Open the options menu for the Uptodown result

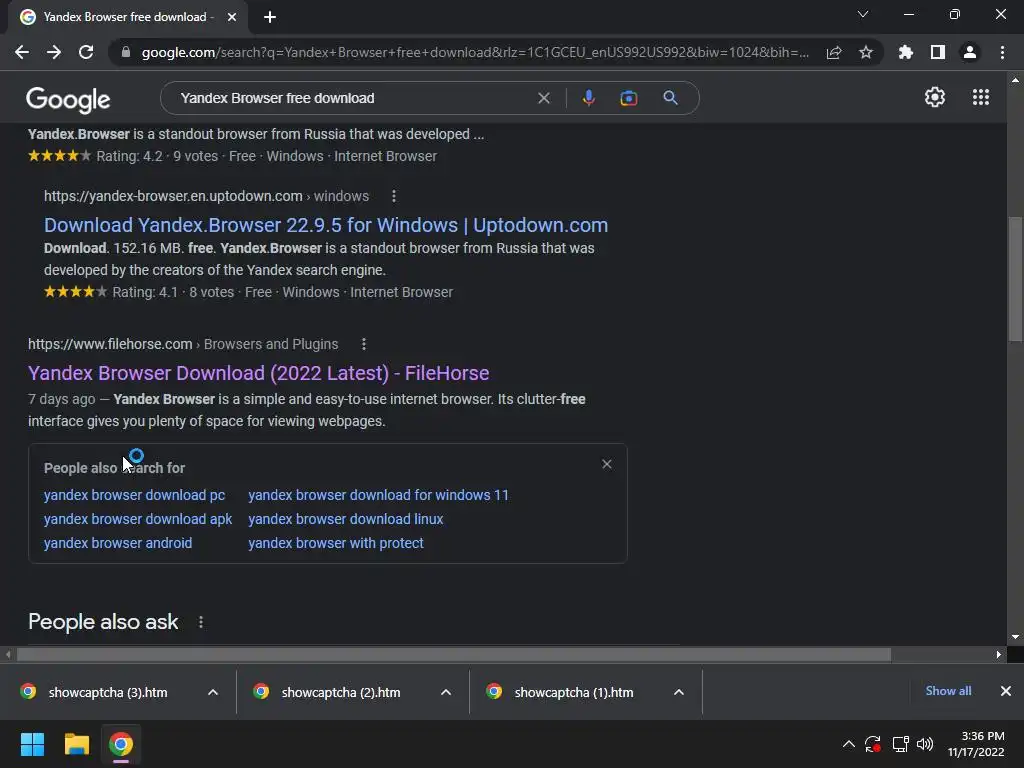point(393,196)
